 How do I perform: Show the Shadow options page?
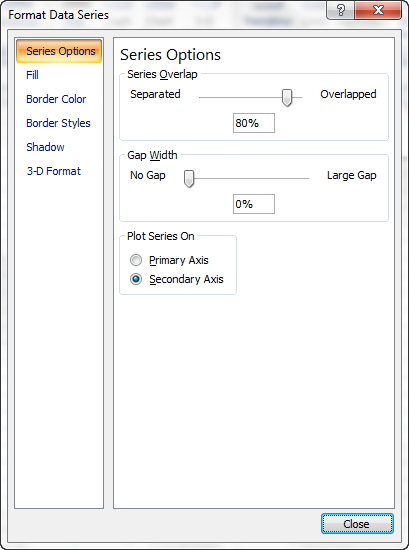pos(45,147)
